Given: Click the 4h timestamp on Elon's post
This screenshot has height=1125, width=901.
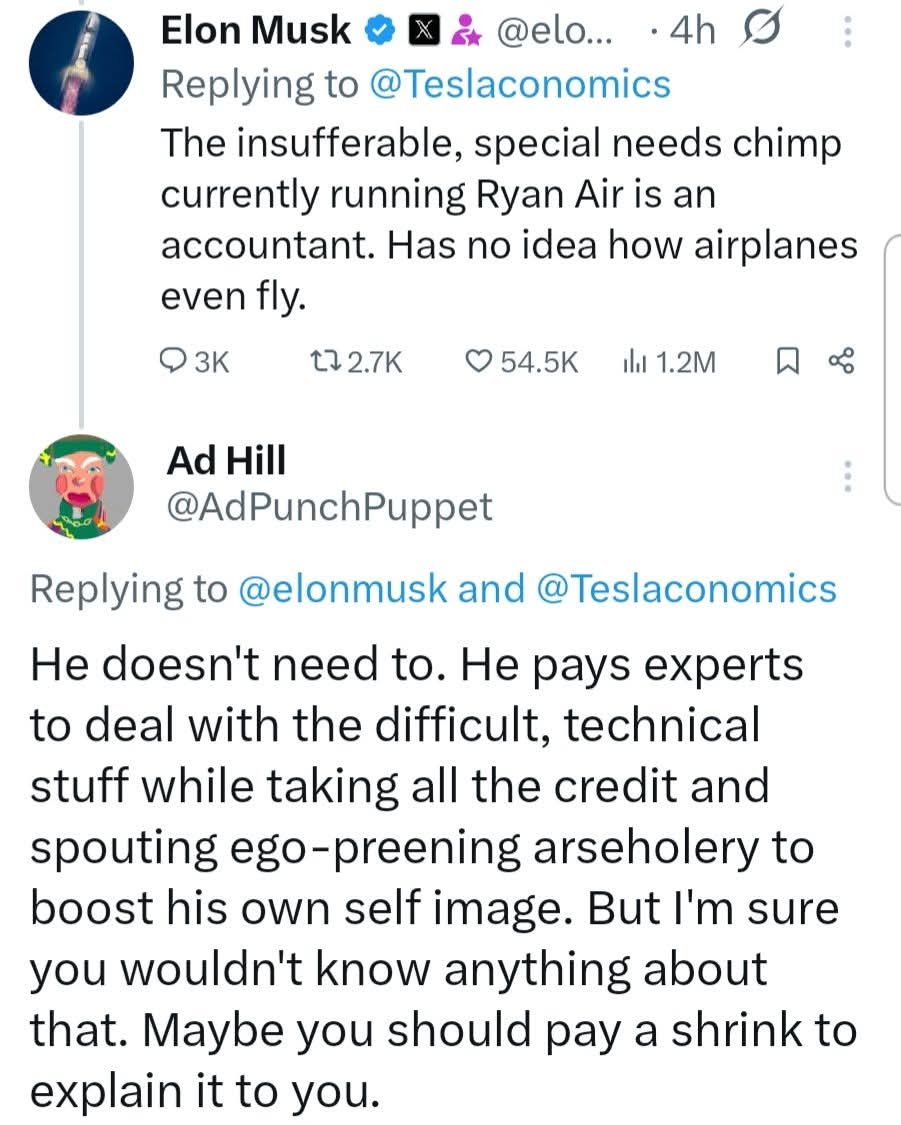Looking at the screenshot, I should click(x=694, y=33).
